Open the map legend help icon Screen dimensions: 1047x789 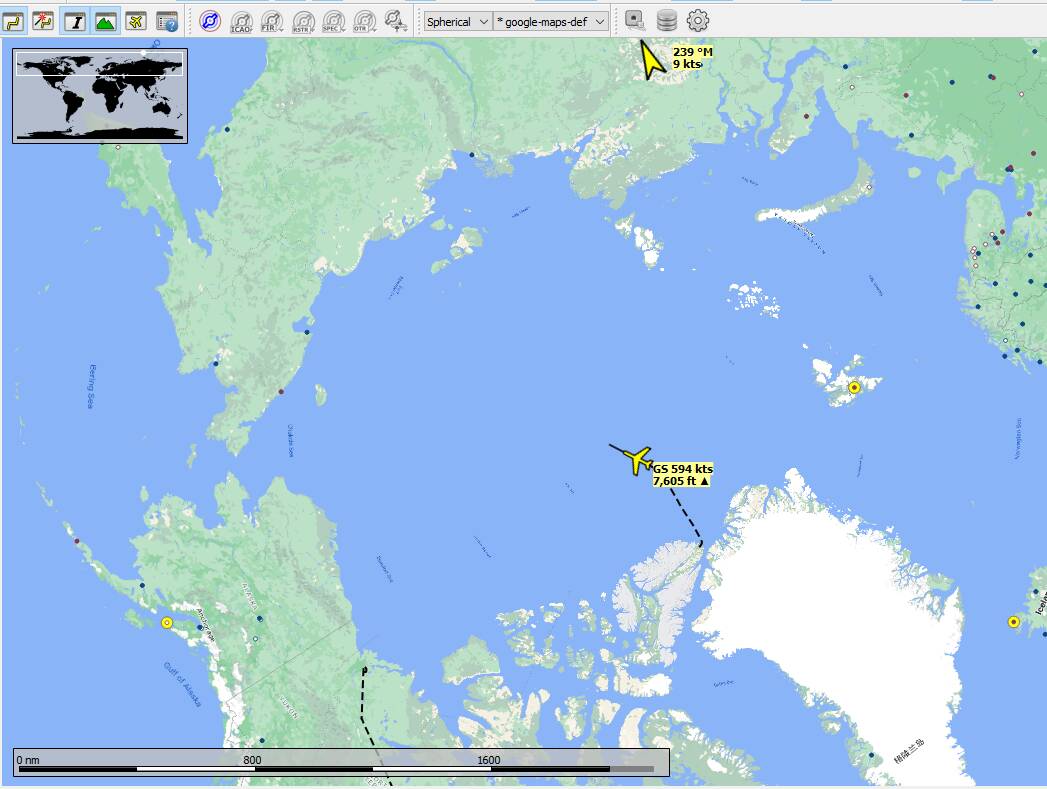(167, 21)
